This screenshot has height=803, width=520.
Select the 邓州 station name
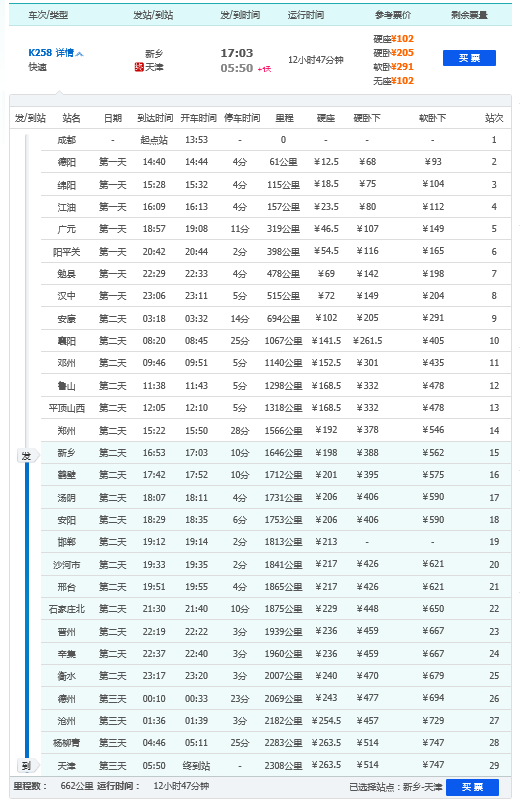point(67,363)
